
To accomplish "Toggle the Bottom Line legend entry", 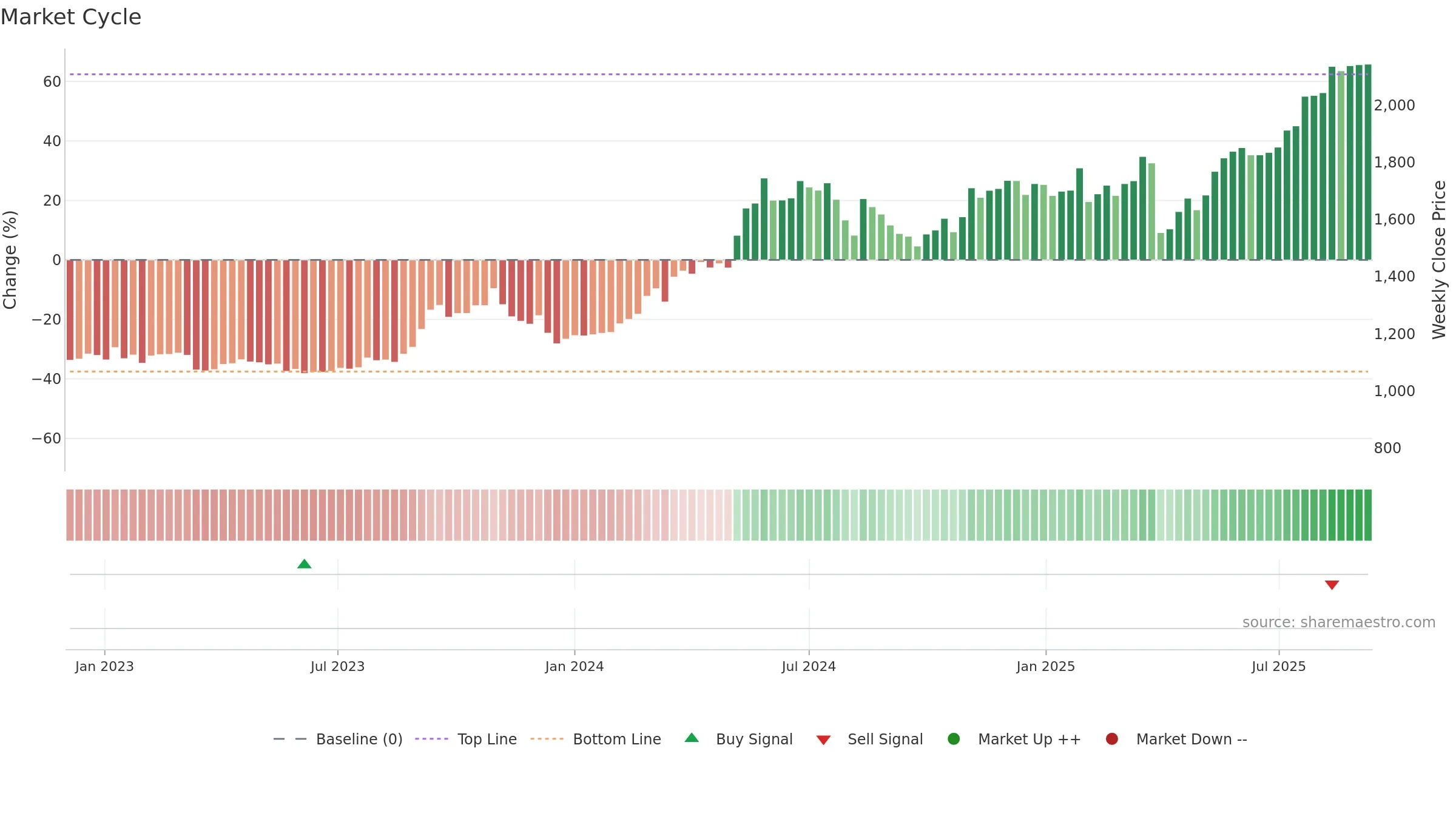I will pyautogui.click(x=596, y=739).
